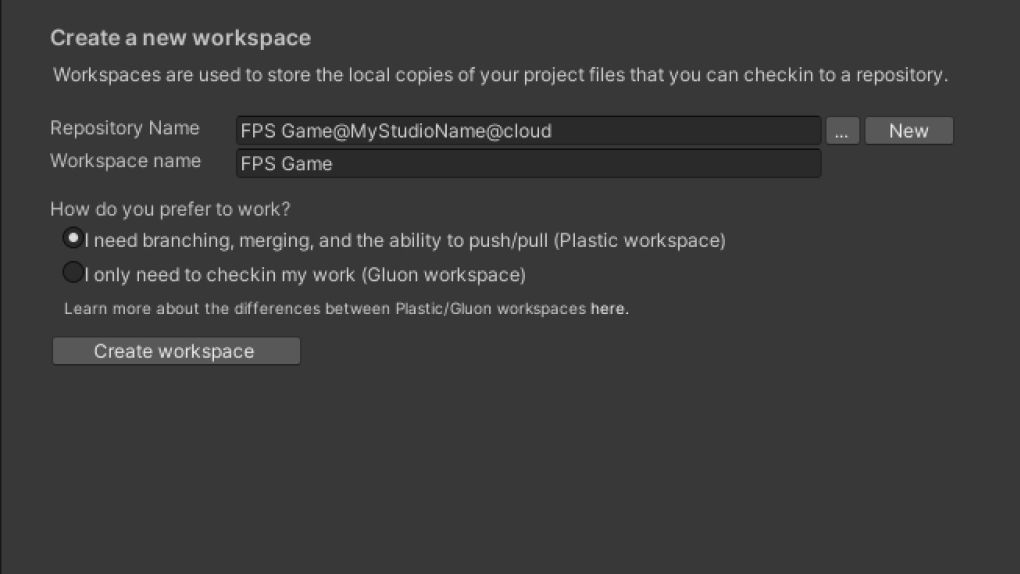Viewport: 1020px width, 574px height.
Task: Select the Plastic workspace radio button
Action: [73, 239]
